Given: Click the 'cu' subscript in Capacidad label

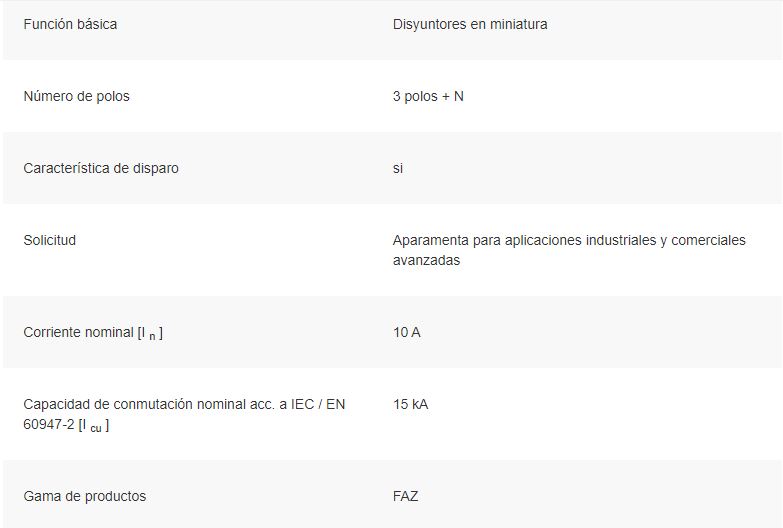Looking at the screenshot, I should [96, 429].
